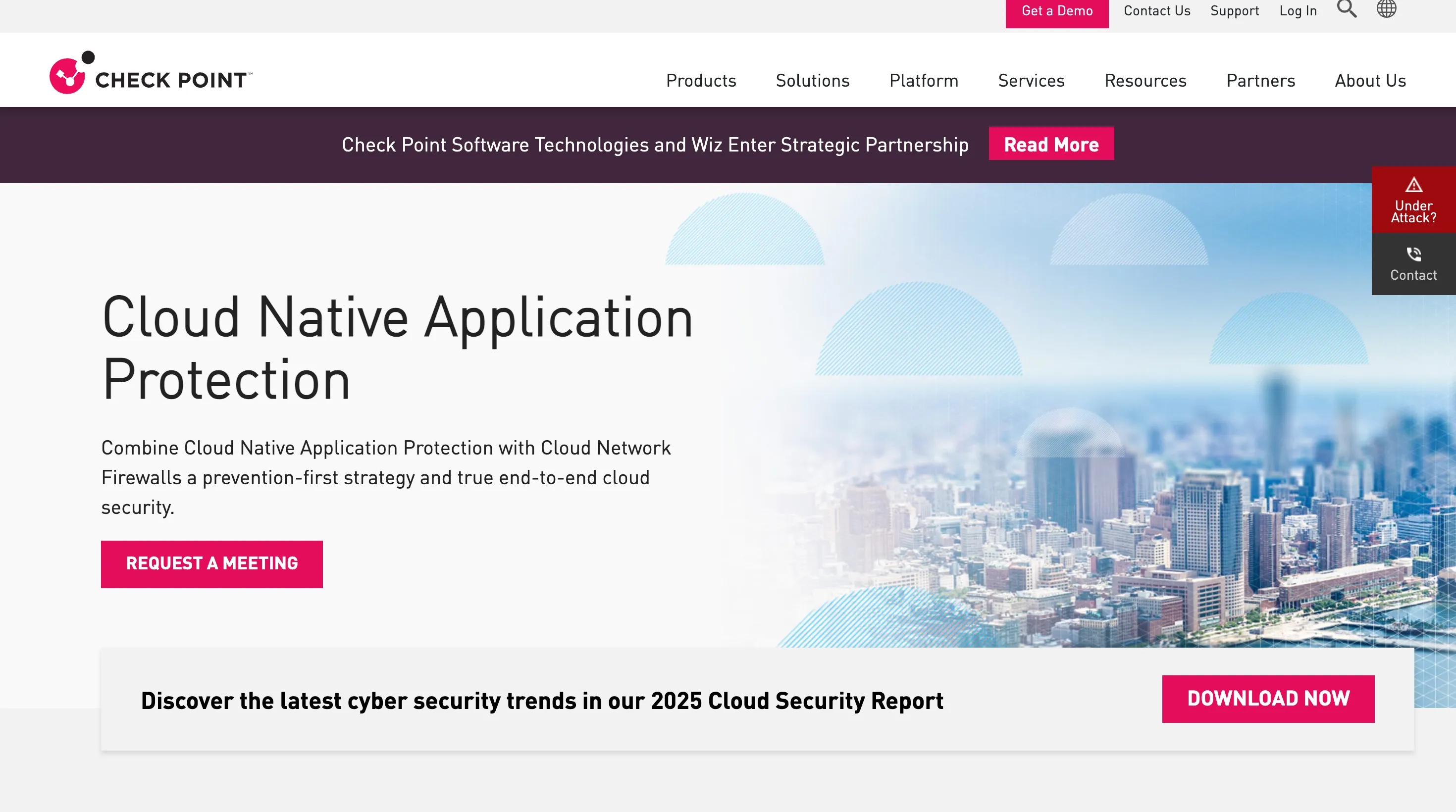Click the Check Point logo
The width and height of the screenshot is (1456, 812).
pos(151,74)
